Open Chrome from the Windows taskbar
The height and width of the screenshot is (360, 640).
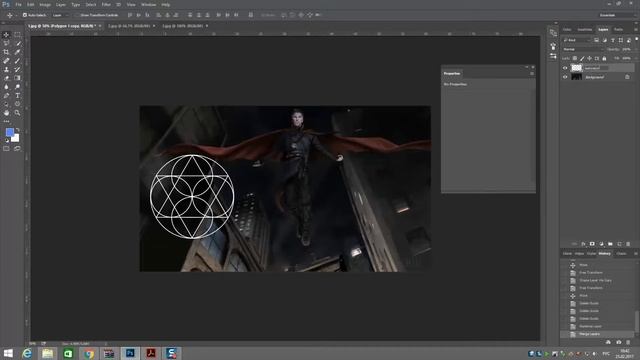89,353
